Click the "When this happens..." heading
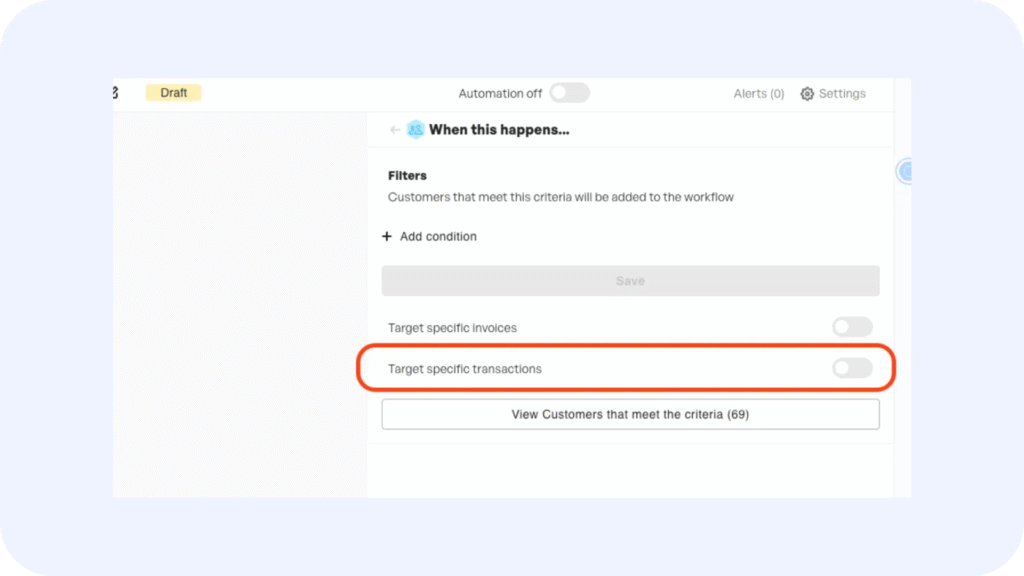 [499, 130]
